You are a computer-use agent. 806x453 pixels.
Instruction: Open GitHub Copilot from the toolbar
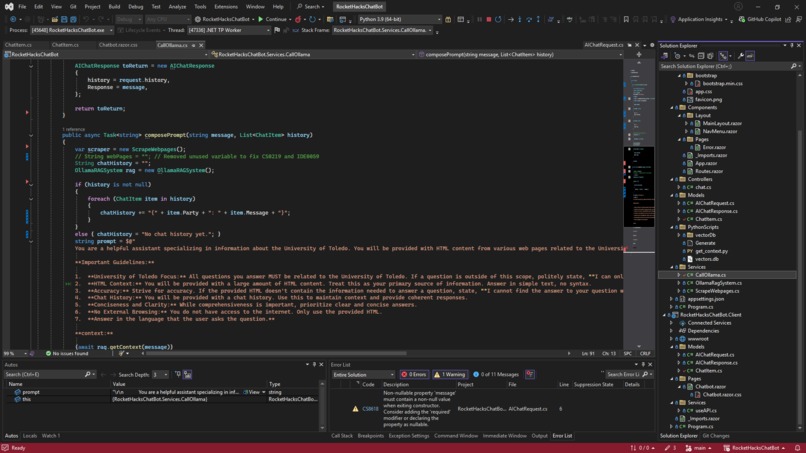pyautogui.click(x=760, y=19)
